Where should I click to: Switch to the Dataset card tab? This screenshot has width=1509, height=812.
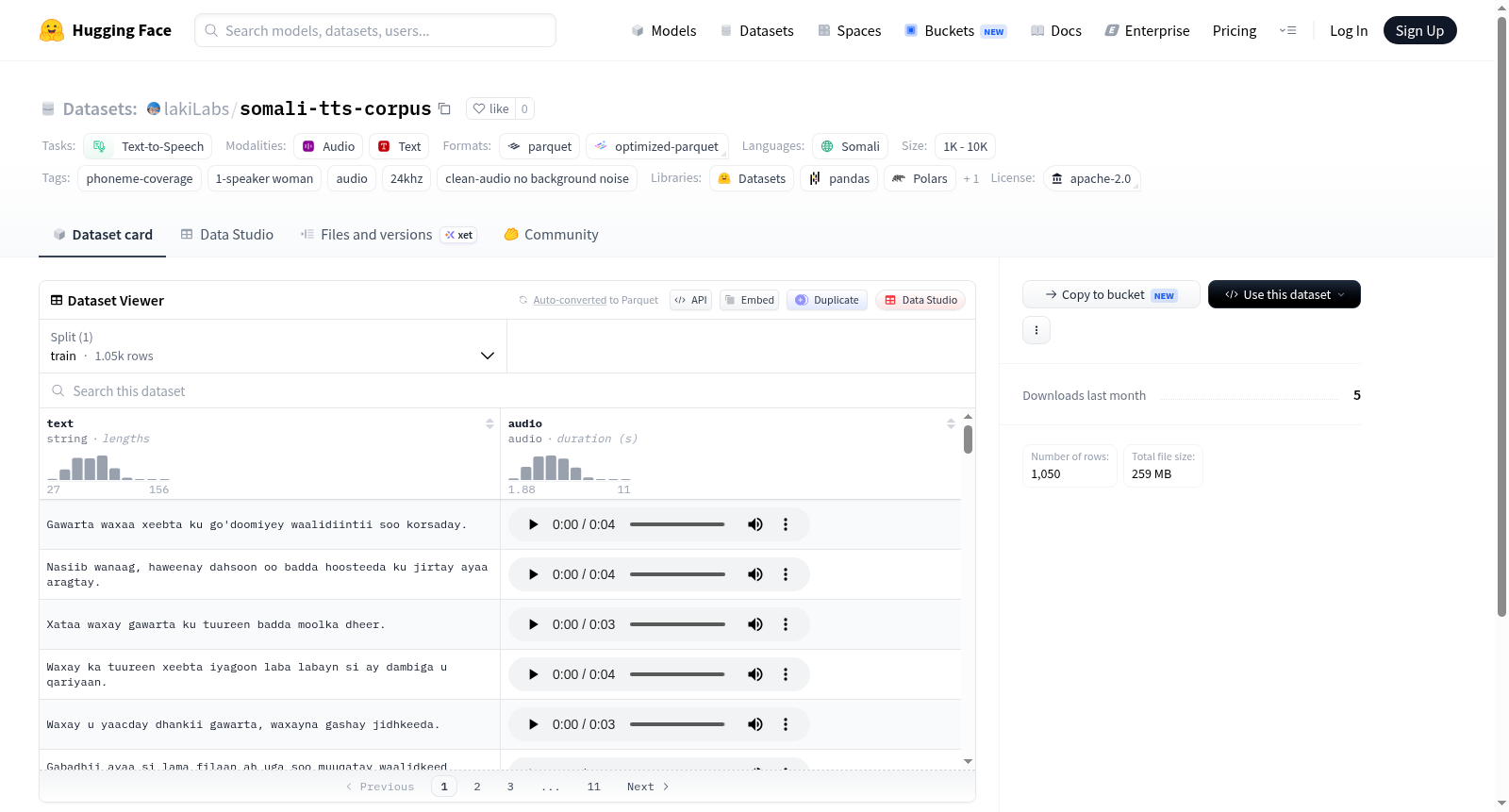(x=103, y=235)
